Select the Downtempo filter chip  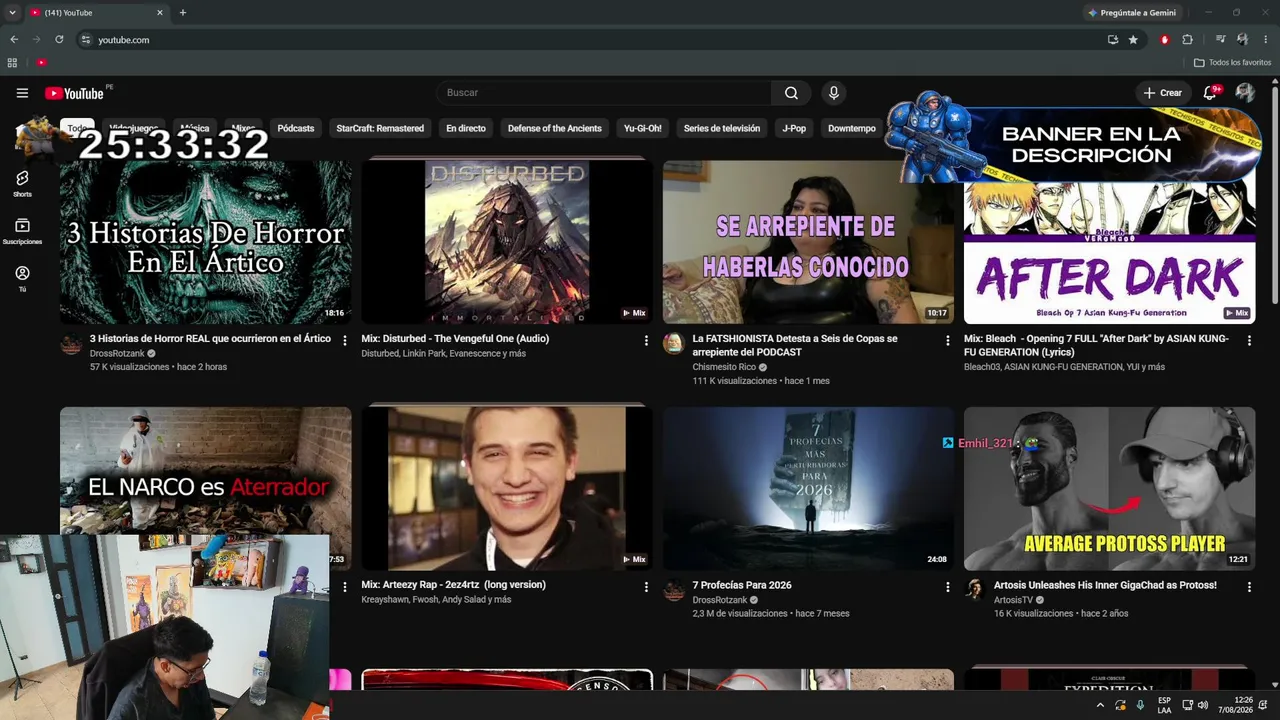852,128
